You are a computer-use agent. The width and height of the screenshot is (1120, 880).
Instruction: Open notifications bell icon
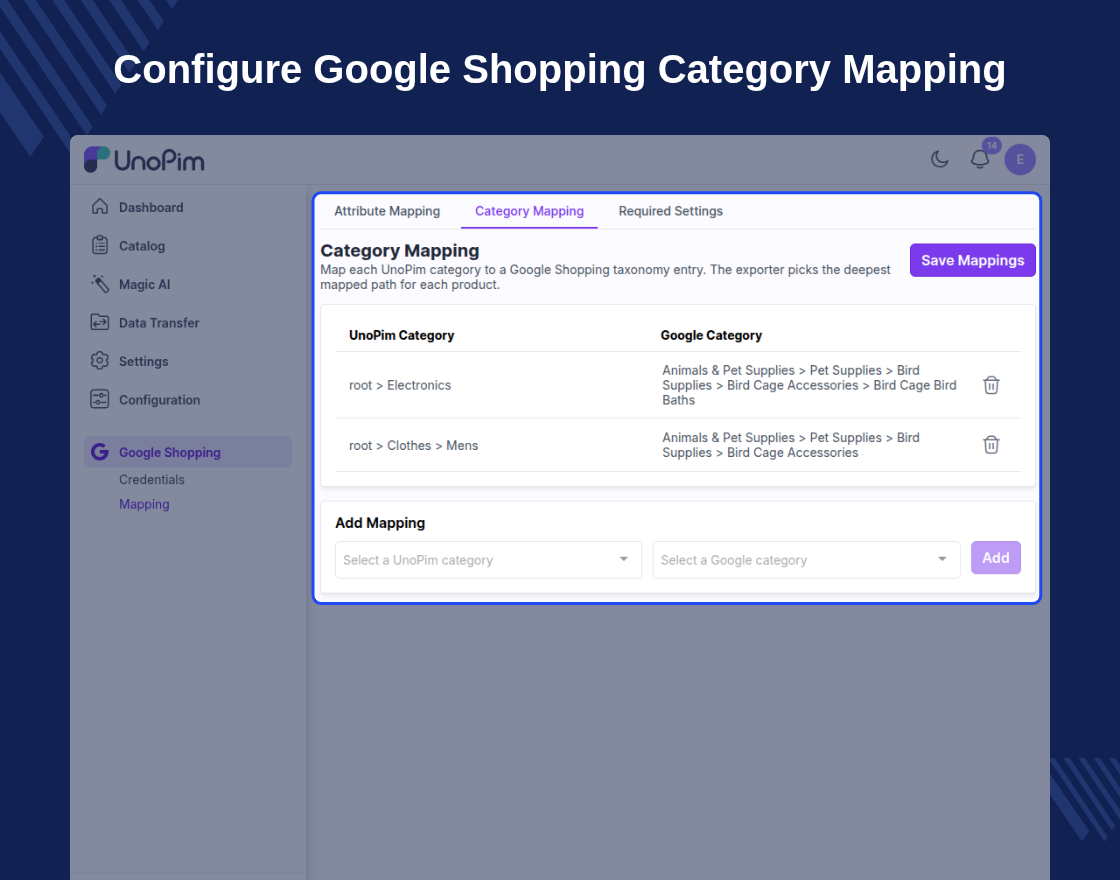point(980,159)
